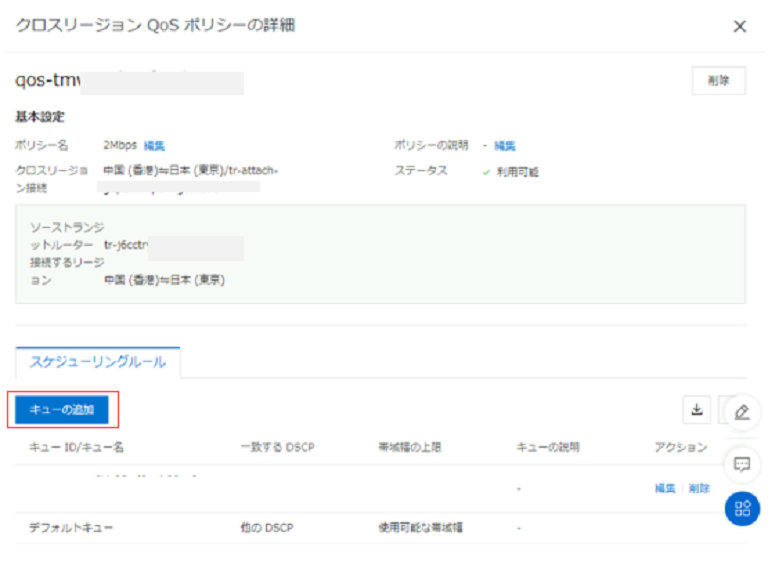This screenshot has height=561, width=768.
Task: Click the 一致する DSCP column header
Action: 277,447
